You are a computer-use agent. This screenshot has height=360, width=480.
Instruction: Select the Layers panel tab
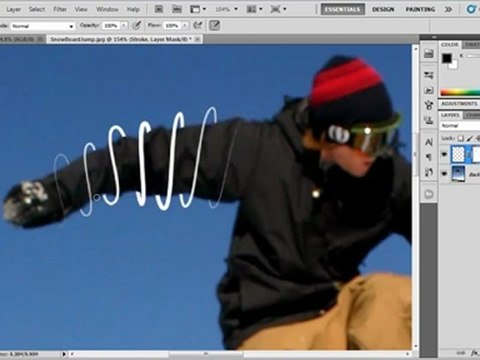click(x=450, y=115)
